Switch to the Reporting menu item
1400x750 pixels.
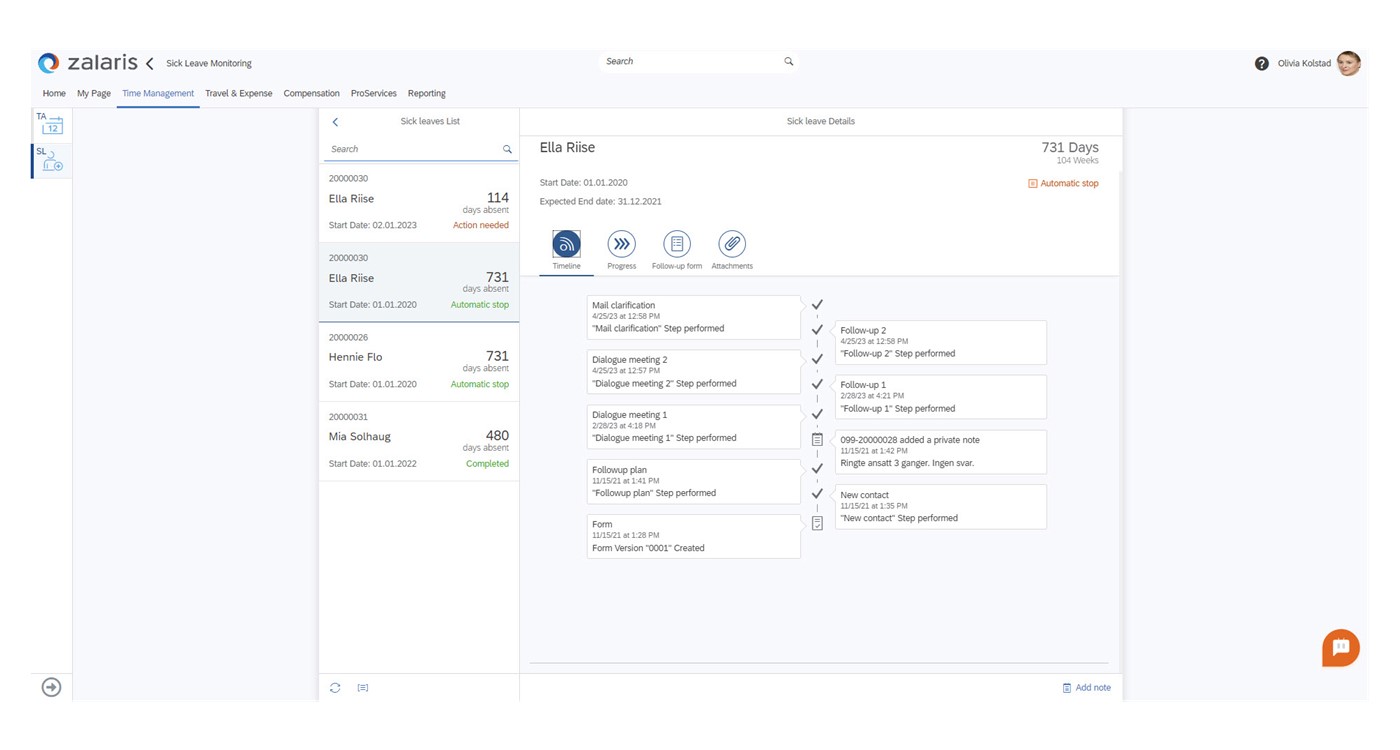pyautogui.click(x=426, y=93)
